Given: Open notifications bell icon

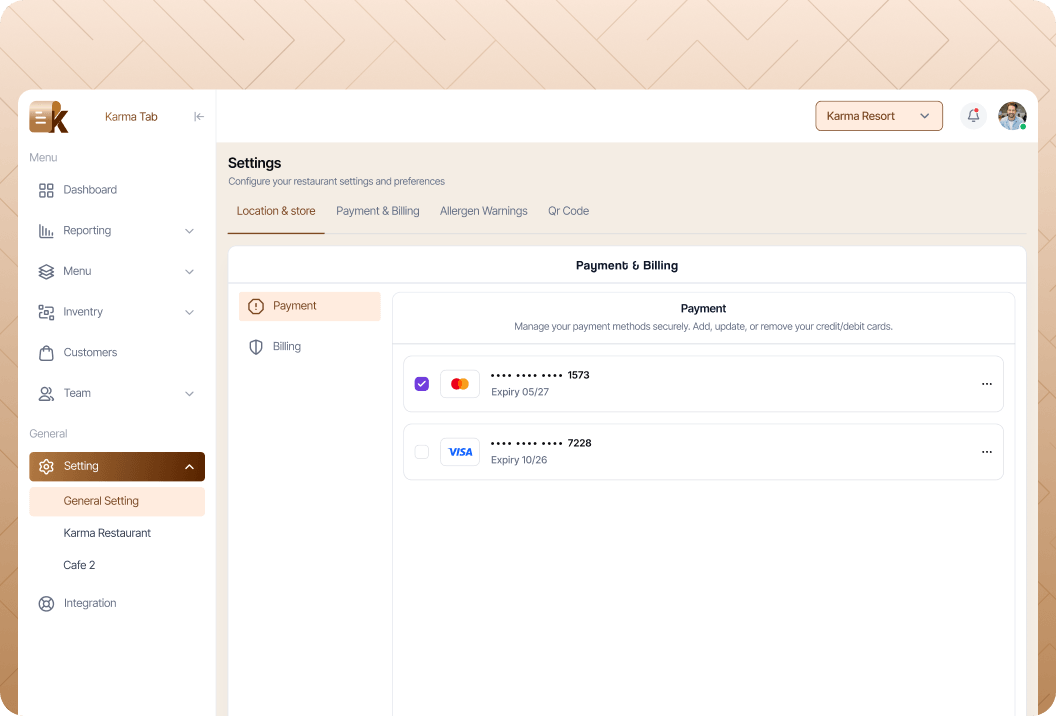Looking at the screenshot, I should point(973,116).
